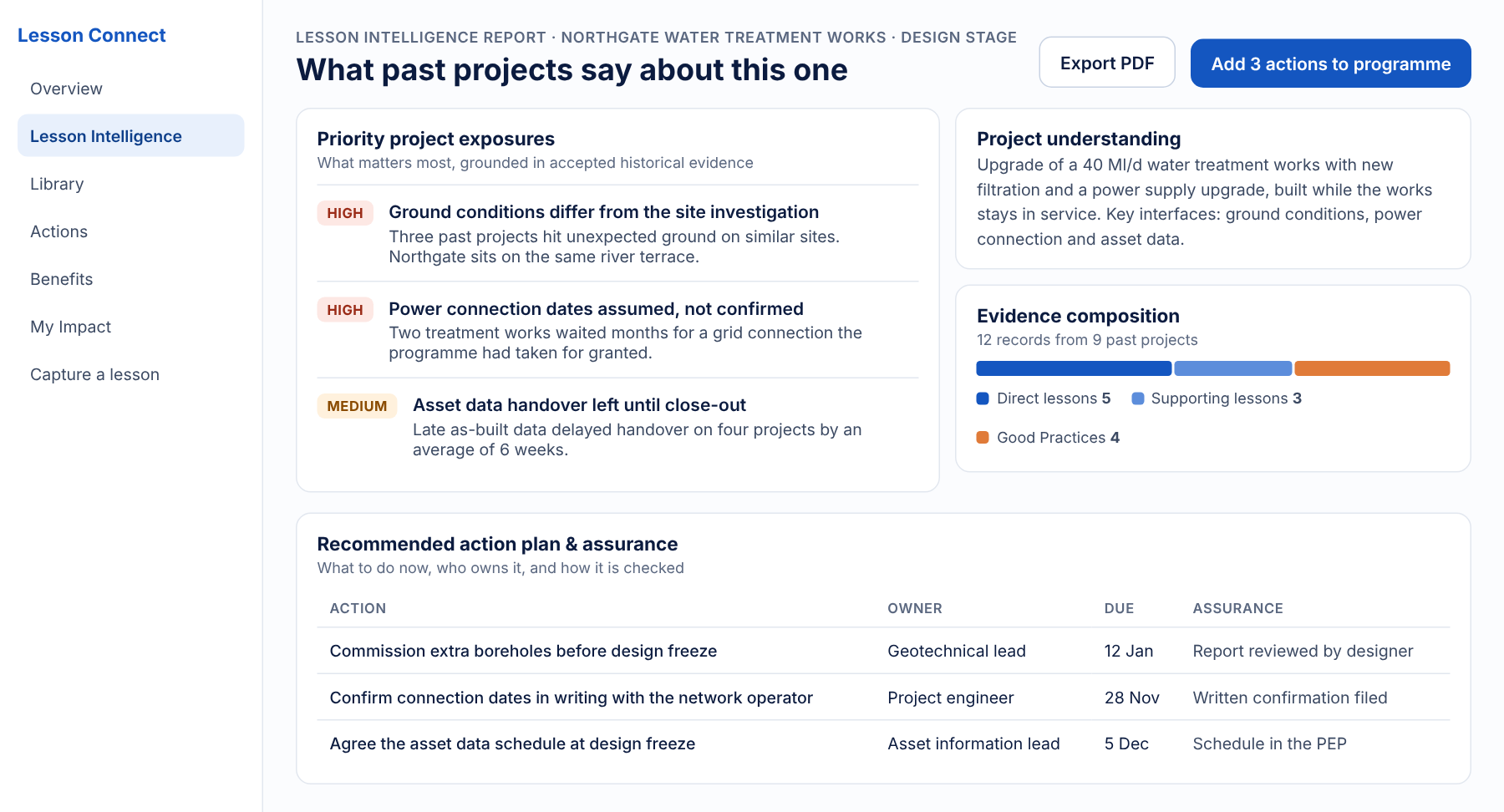1504x812 pixels.
Task: Click light blue Supporting lessons bar segment
Action: (x=1232, y=368)
